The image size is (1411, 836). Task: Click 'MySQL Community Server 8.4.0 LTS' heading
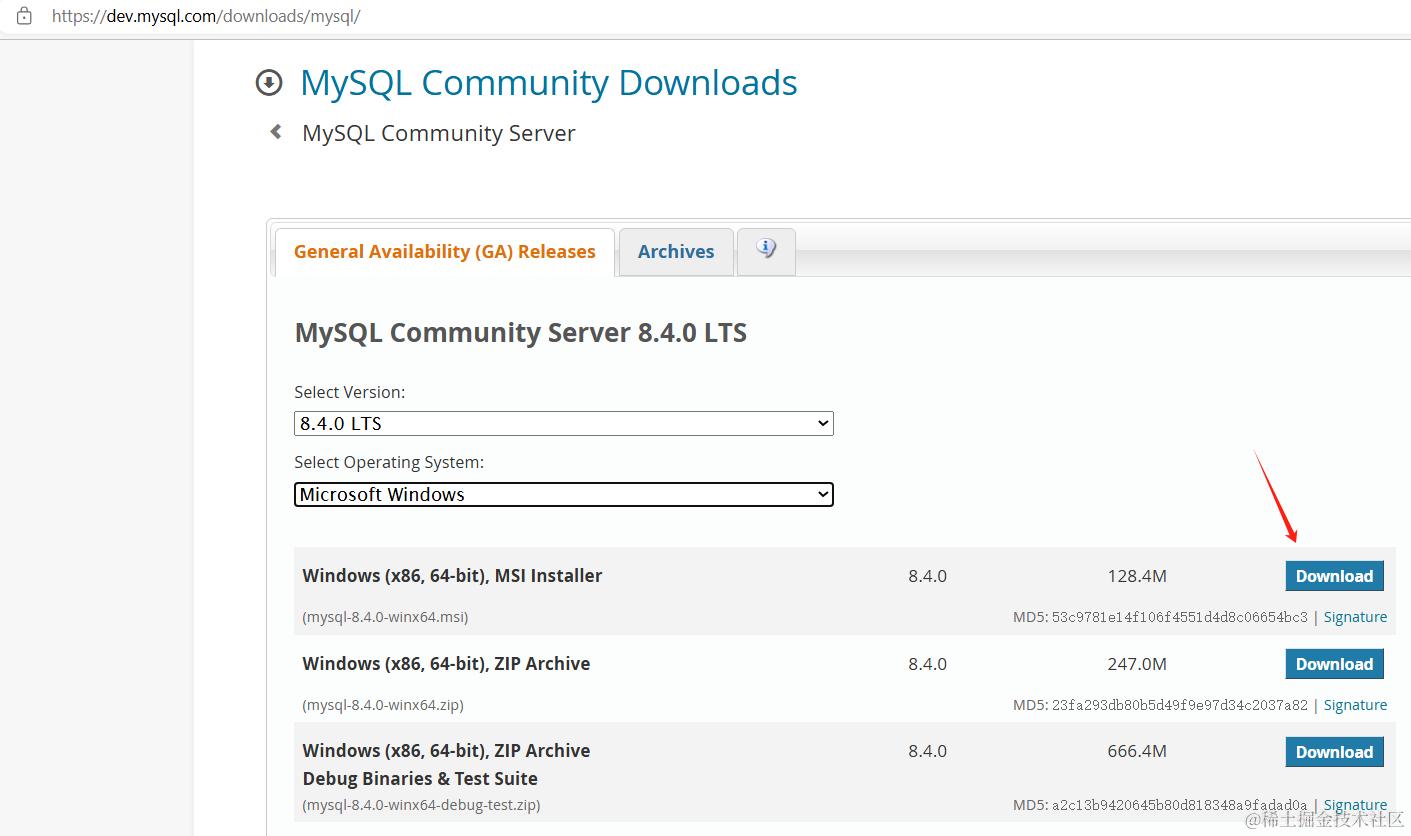click(x=521, y=332)
